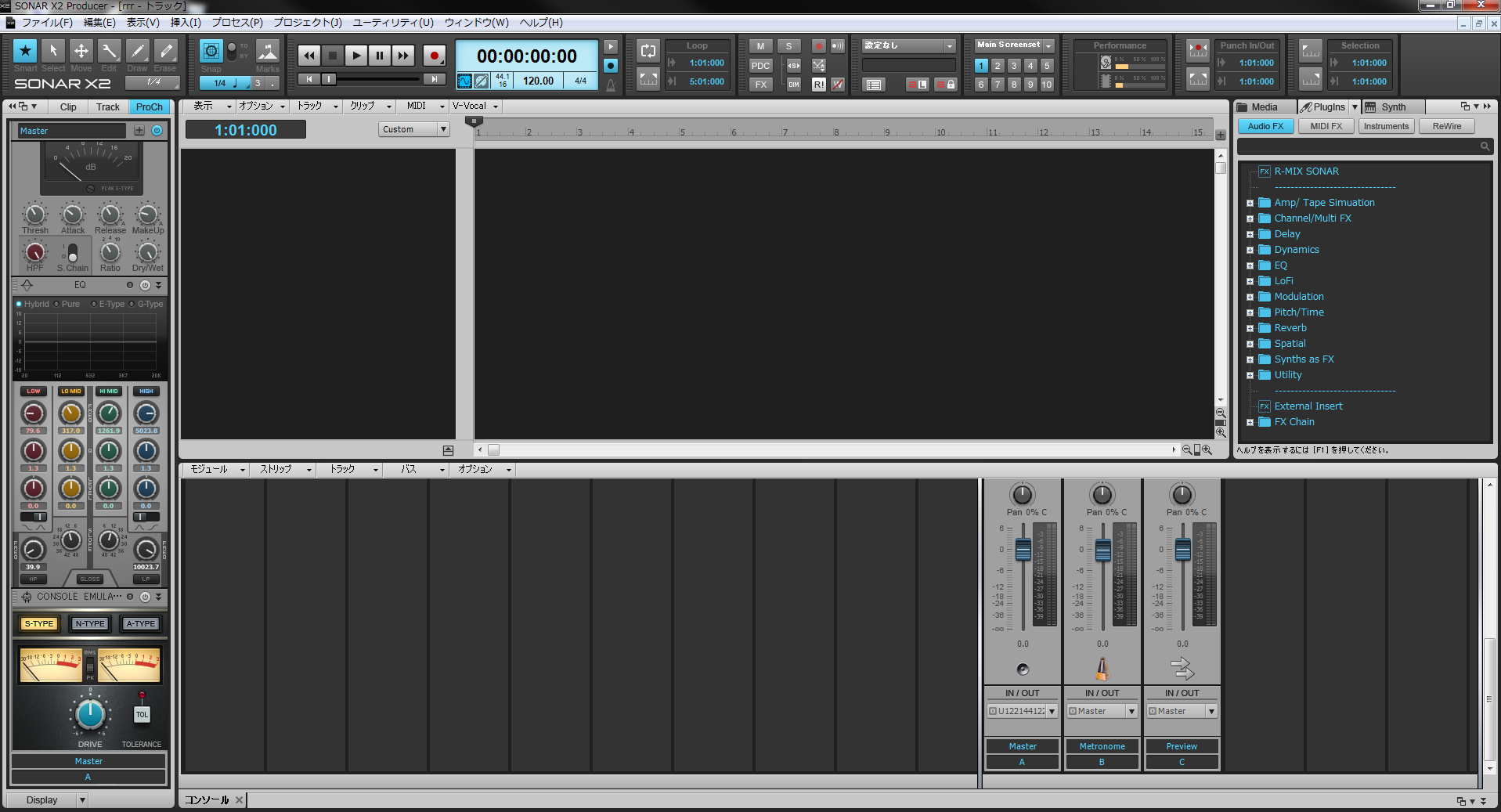Toggle Punch In/Out icon
The height and width of the screenshot is (812, 1501).
1198,52
